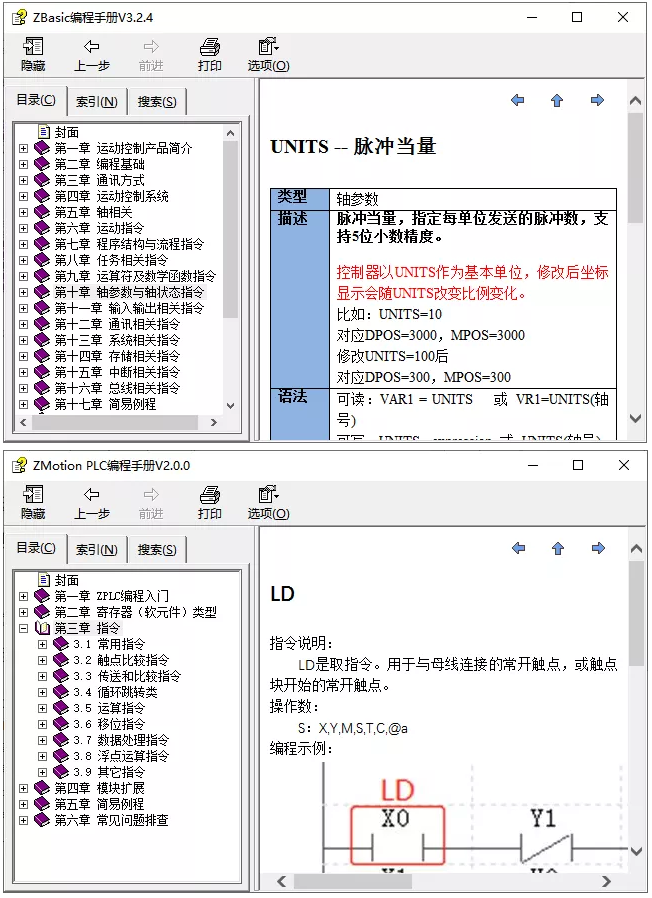This screenshot has height=898, width=652.
Task: Click Back (上一步) icon in ZMotion PLC manual window
Action: (92, 494)
